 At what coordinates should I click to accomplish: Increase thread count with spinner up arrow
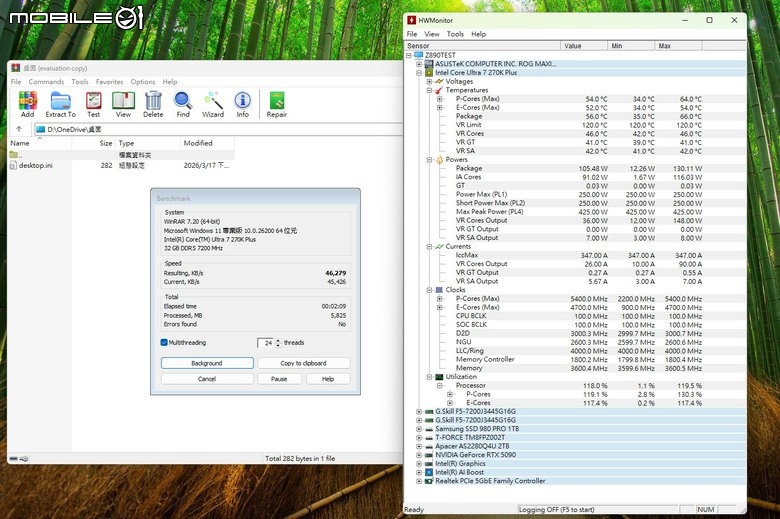tap(279, 340)
